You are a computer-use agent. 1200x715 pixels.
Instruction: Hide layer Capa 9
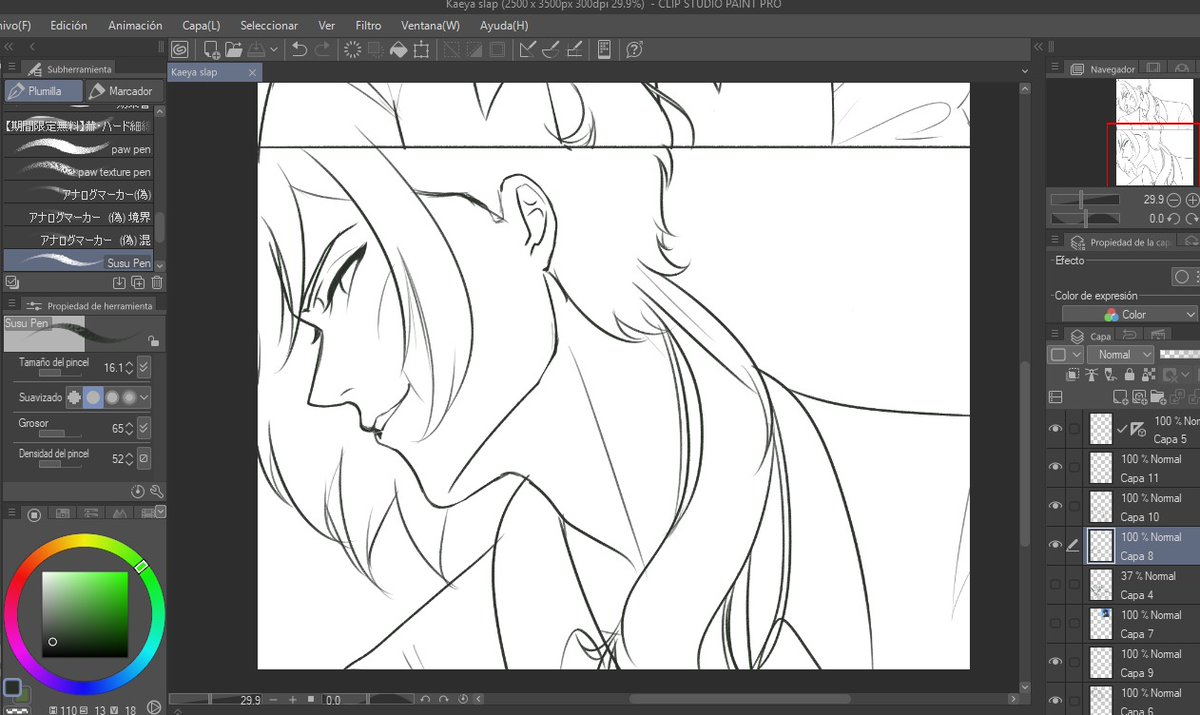point(1055,662)
